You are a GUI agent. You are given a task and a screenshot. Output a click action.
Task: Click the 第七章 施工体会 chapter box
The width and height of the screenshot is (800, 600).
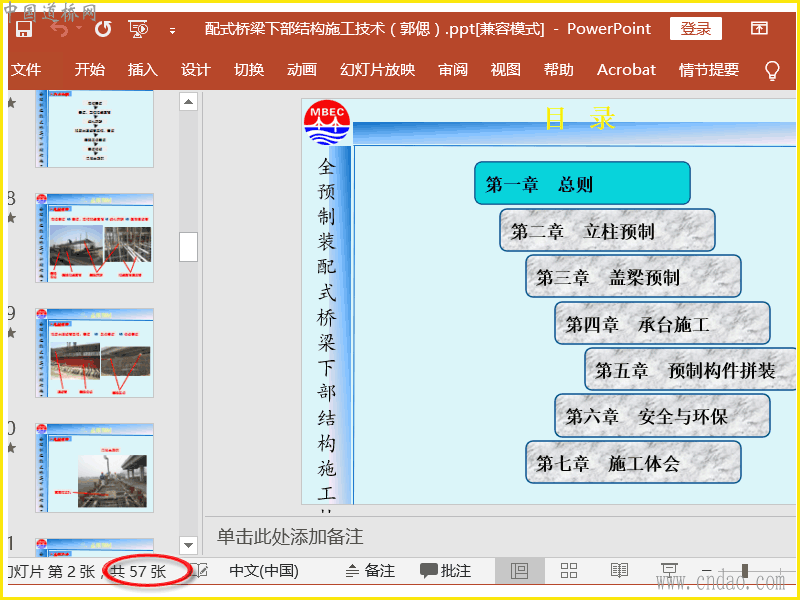coord(633,463)
